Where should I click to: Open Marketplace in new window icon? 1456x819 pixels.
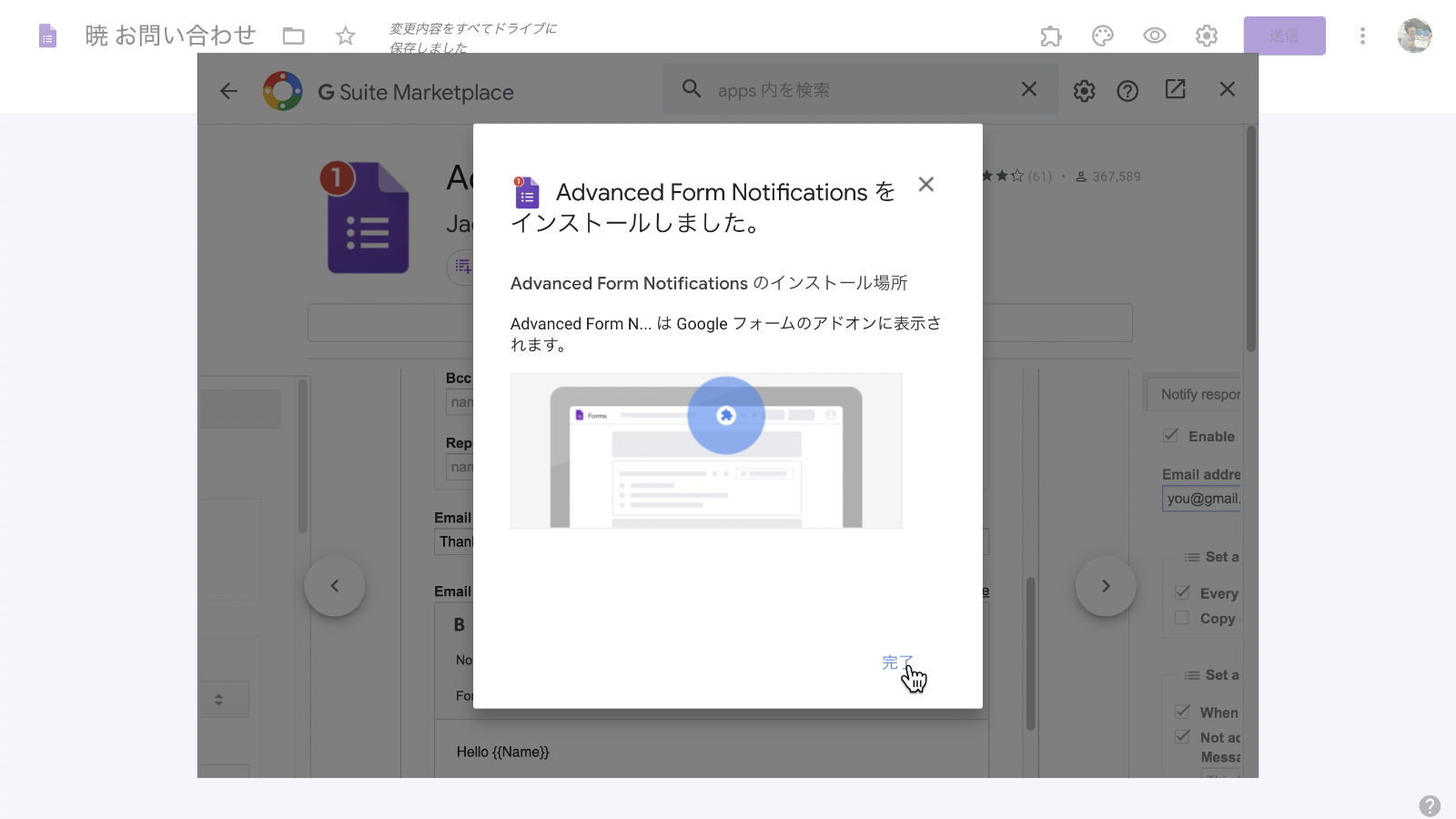coord(1176,89)
